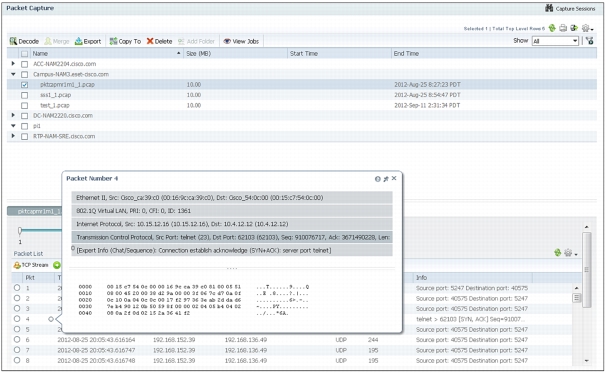Expand the Ethernet II protocol row
The image size is (607, 373).
pyautogui.click(x=232, y=198)
